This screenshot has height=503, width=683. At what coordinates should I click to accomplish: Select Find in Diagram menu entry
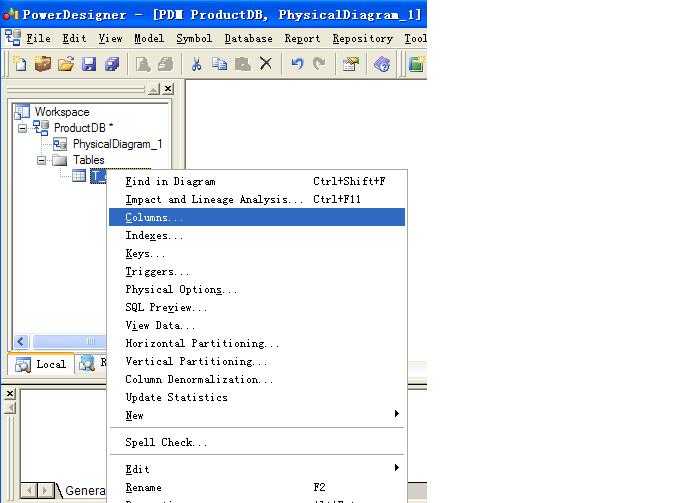click(x=257, y=181)
